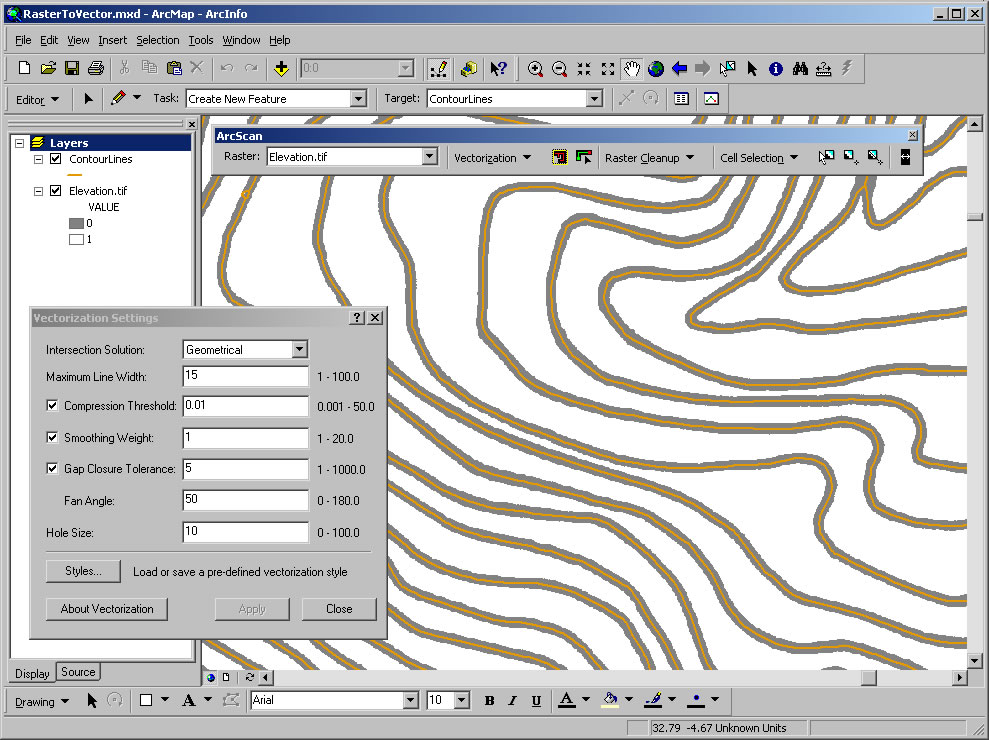
Task: Click the Styles button
Action: coord(82,570)
